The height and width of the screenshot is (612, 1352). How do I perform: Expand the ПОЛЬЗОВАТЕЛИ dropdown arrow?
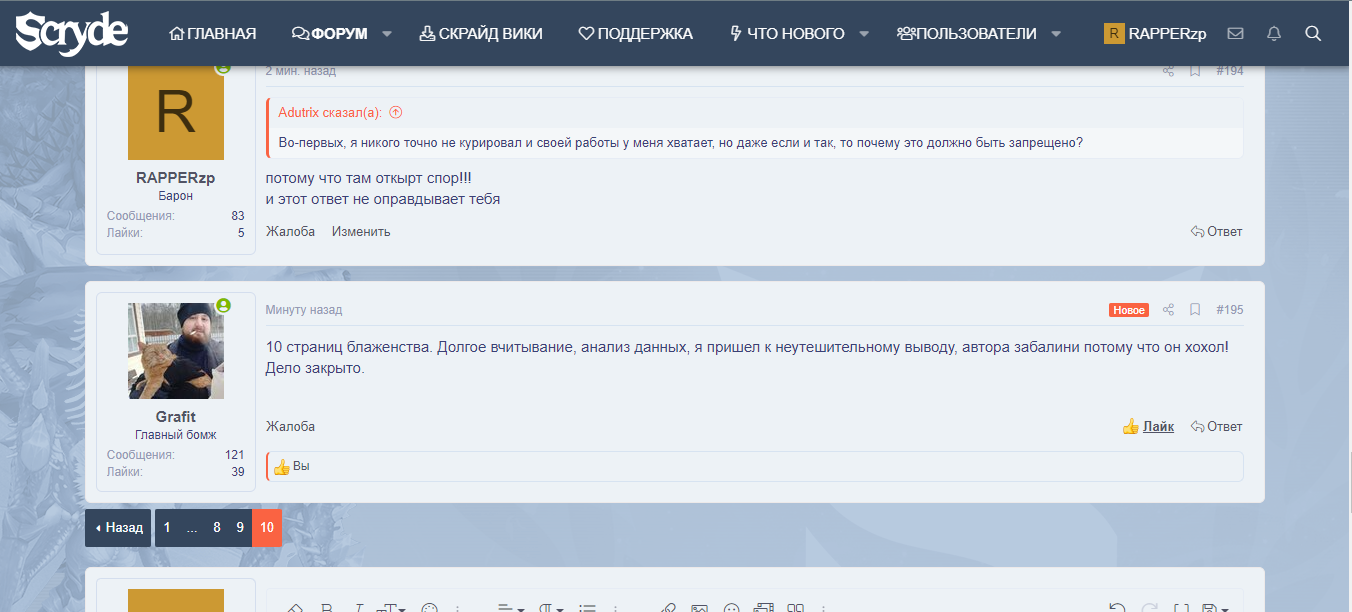(x=1057, y=33)
